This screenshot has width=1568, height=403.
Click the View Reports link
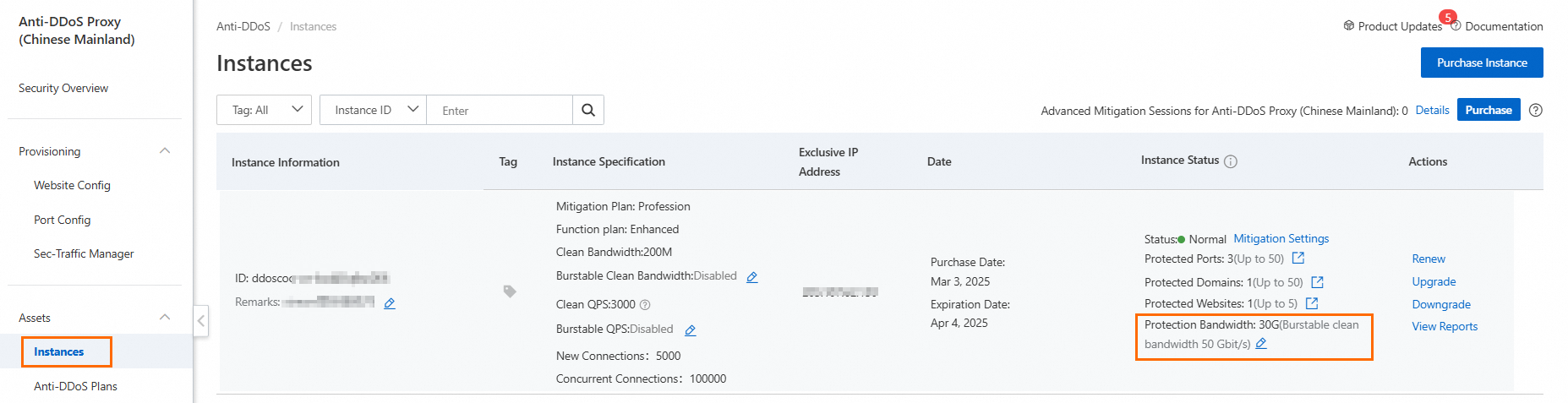[1445, 326]
